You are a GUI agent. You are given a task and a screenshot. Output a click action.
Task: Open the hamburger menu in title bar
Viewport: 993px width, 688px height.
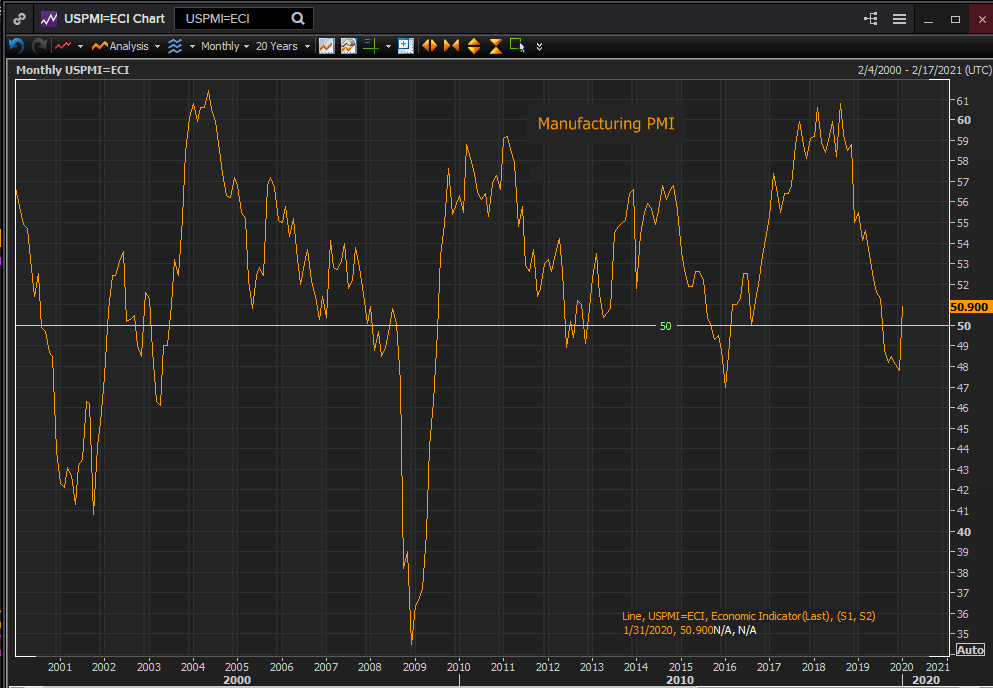pos(899,19)
